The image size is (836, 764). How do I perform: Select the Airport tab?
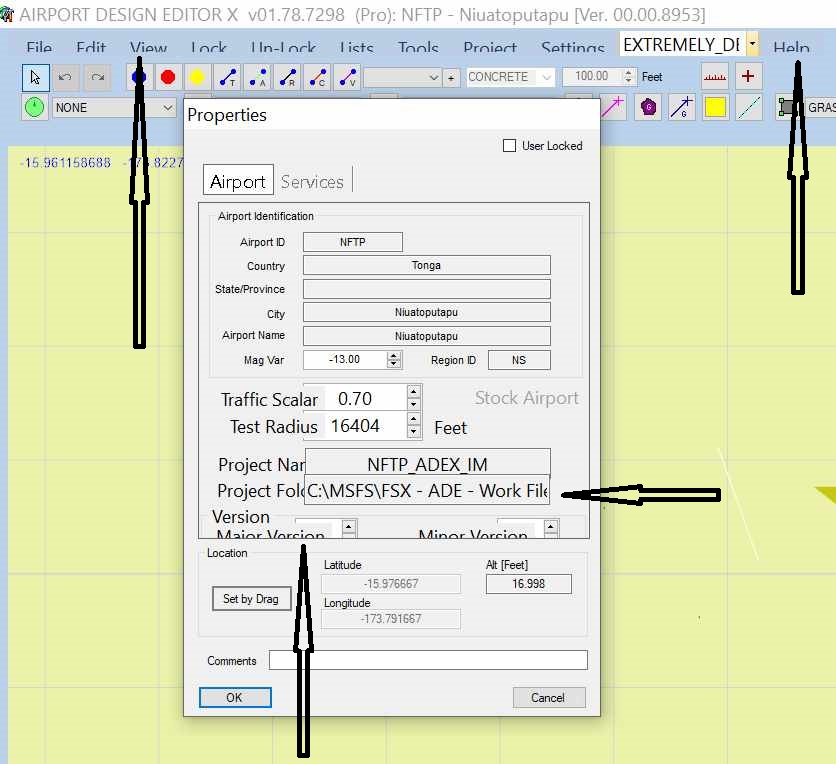click(x=238, y=181)
